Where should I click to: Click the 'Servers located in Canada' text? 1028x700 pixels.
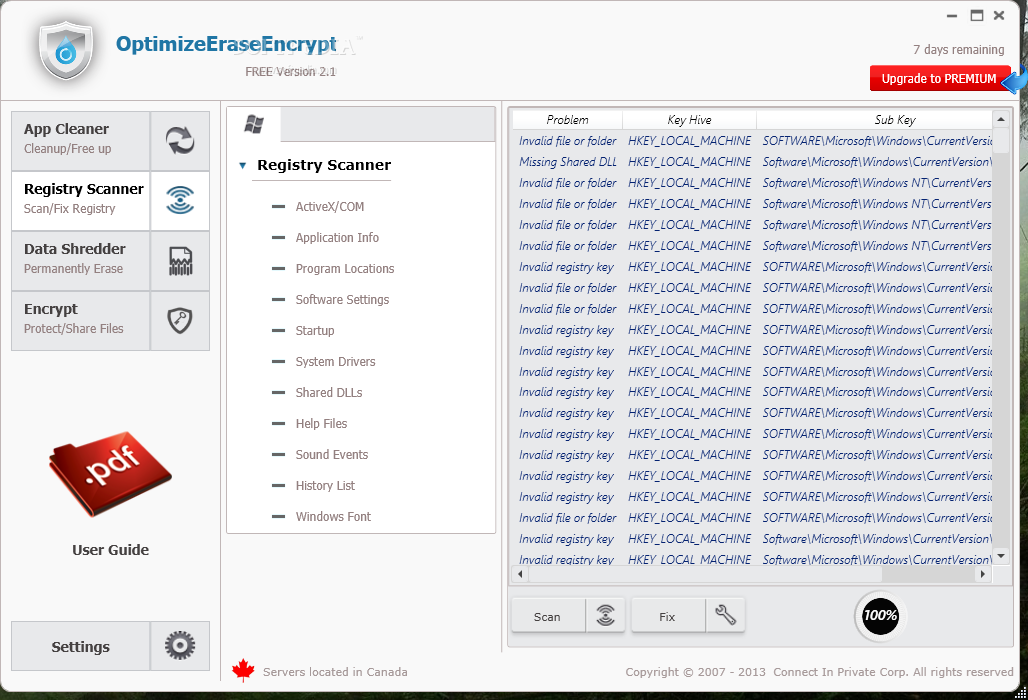335,672
